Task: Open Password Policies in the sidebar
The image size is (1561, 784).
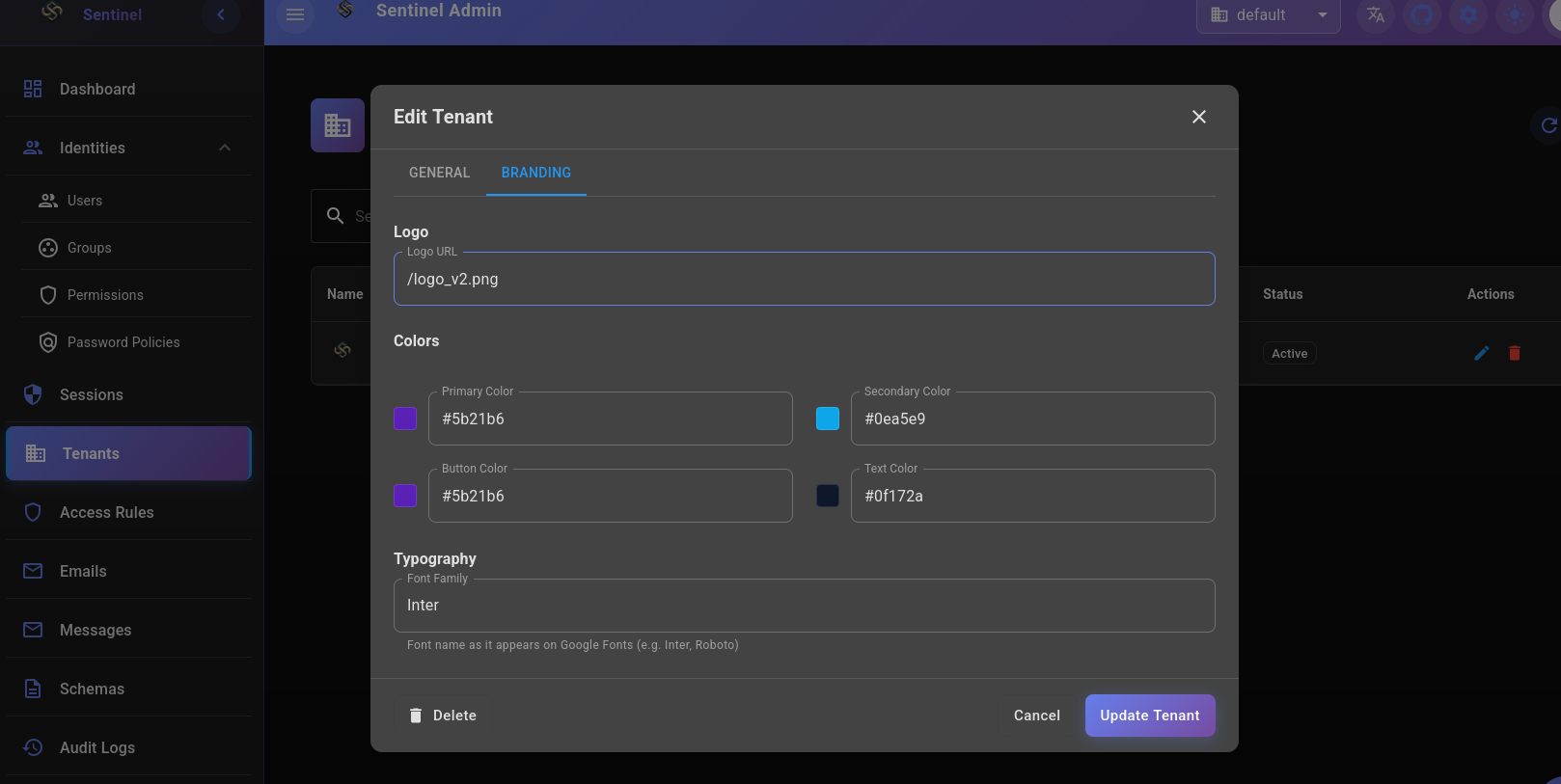Action: point(136,342)
